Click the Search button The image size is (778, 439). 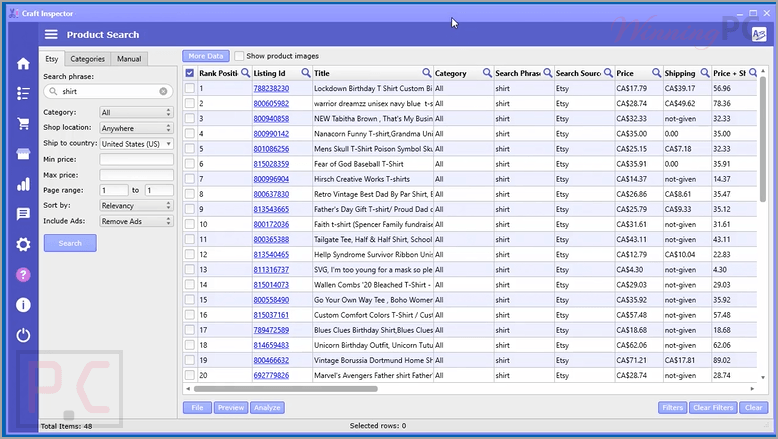(70, 243)
